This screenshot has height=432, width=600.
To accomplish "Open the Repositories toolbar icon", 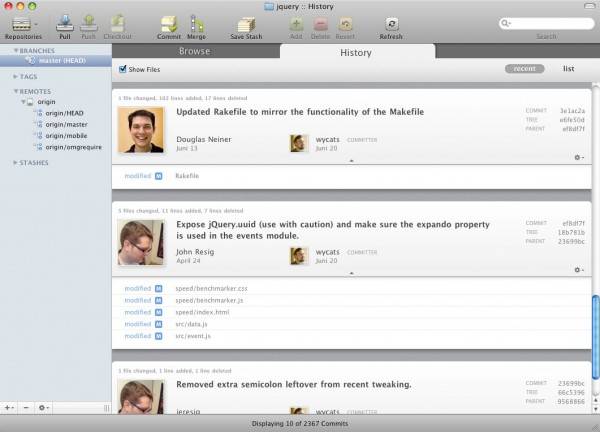I will click(21, 25).
